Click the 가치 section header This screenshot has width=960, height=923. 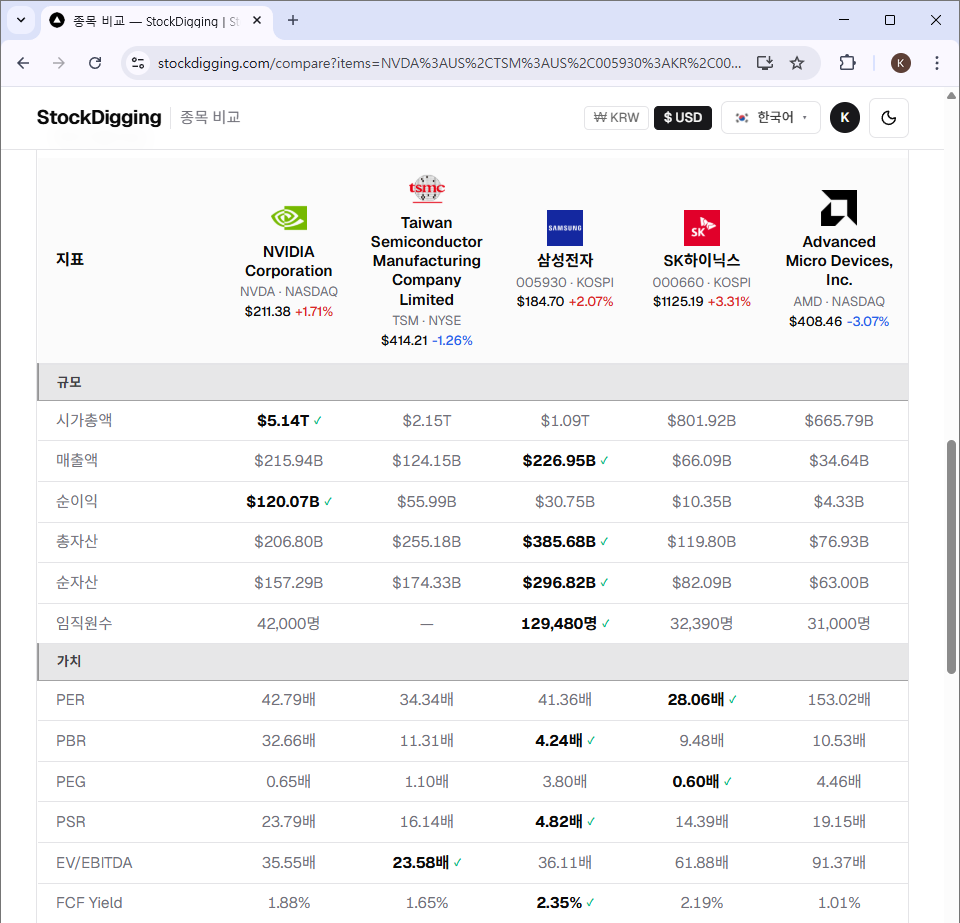point(473,661)
